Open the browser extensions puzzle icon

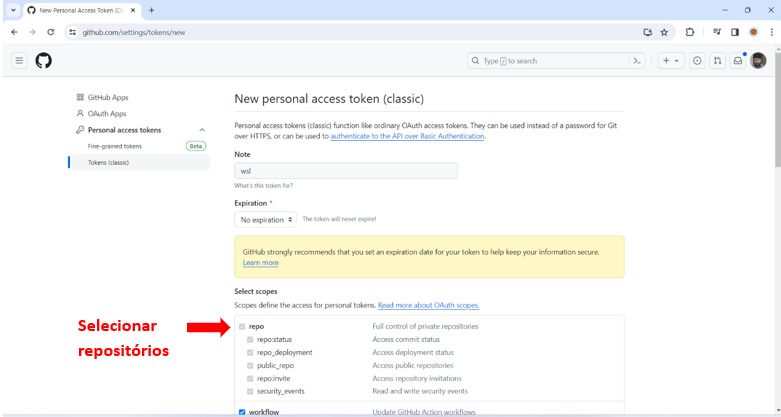pyautogui.click(x=690, y=32)
